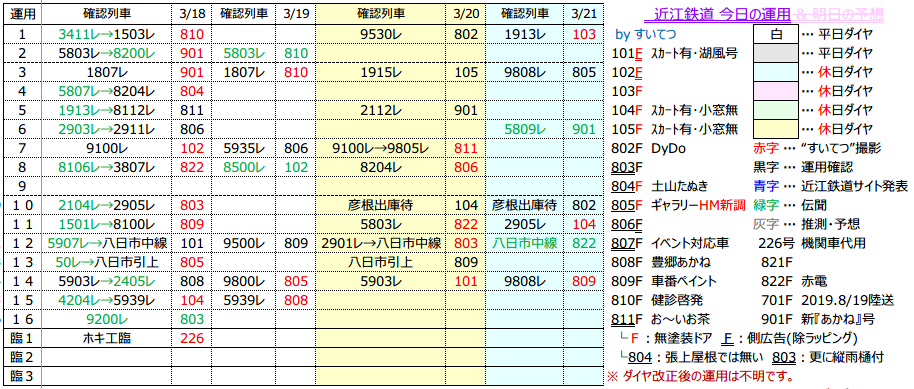Click legend entry 101F スカート有・湖風号

click(675, 54)
